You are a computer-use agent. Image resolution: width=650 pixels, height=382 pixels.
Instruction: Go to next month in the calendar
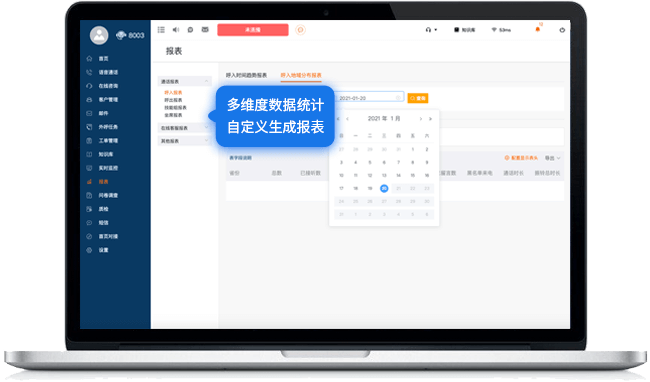coord(421,119)
